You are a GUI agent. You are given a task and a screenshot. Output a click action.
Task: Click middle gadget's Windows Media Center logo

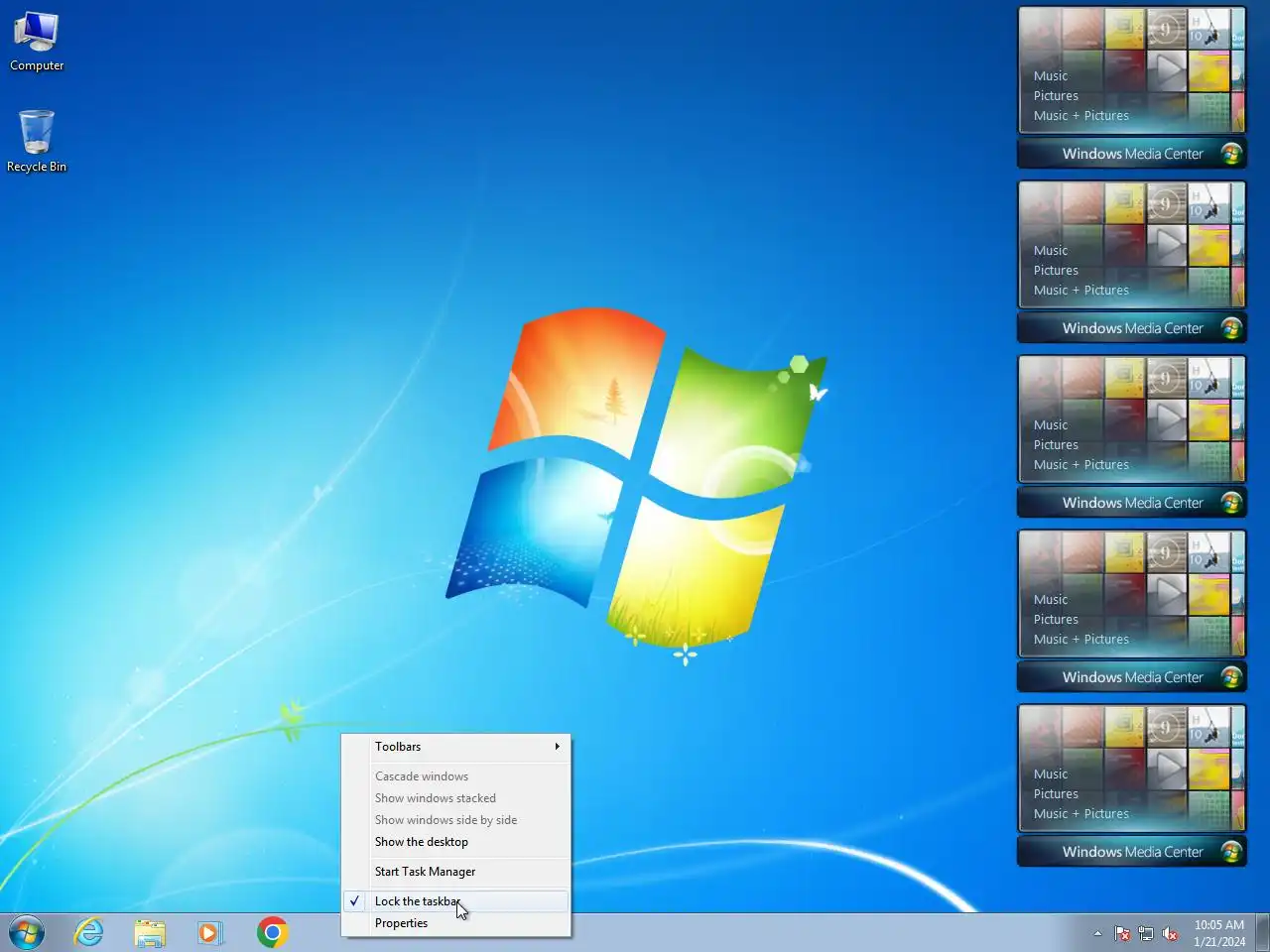pyautogui.click(x=1231, y=503)
